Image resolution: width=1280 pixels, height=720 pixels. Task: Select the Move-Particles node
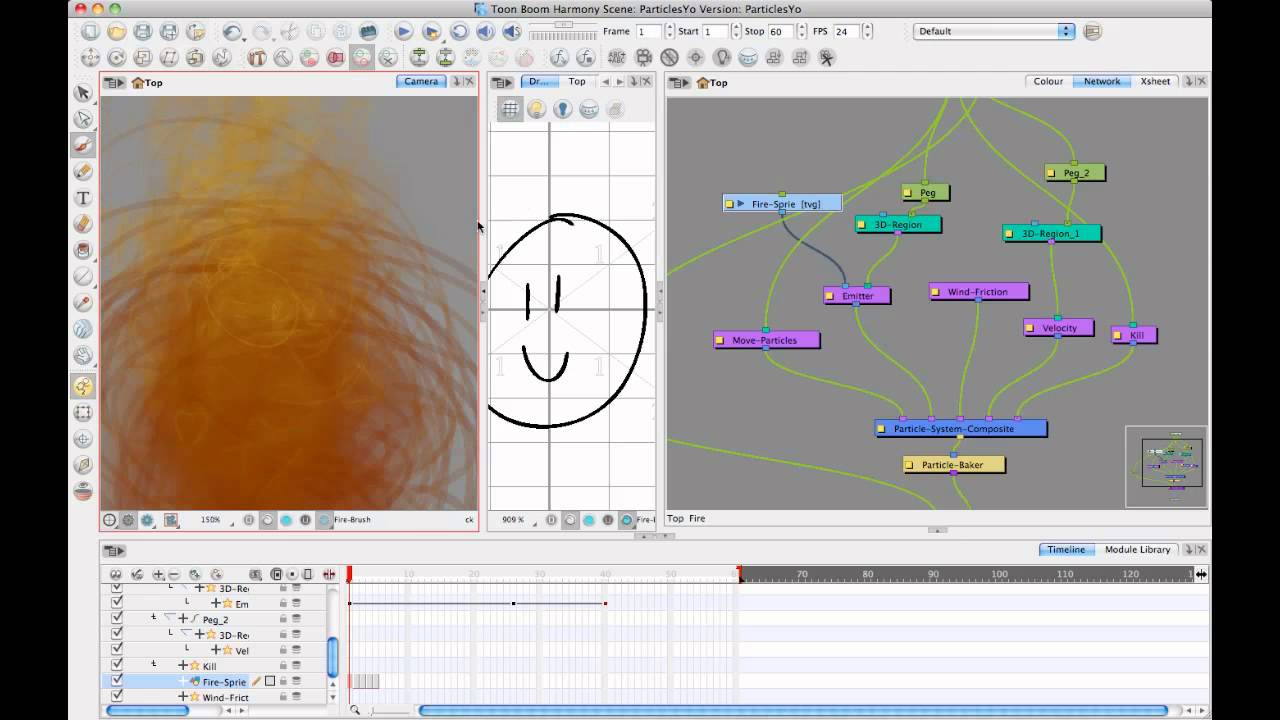tap(767, 340)
